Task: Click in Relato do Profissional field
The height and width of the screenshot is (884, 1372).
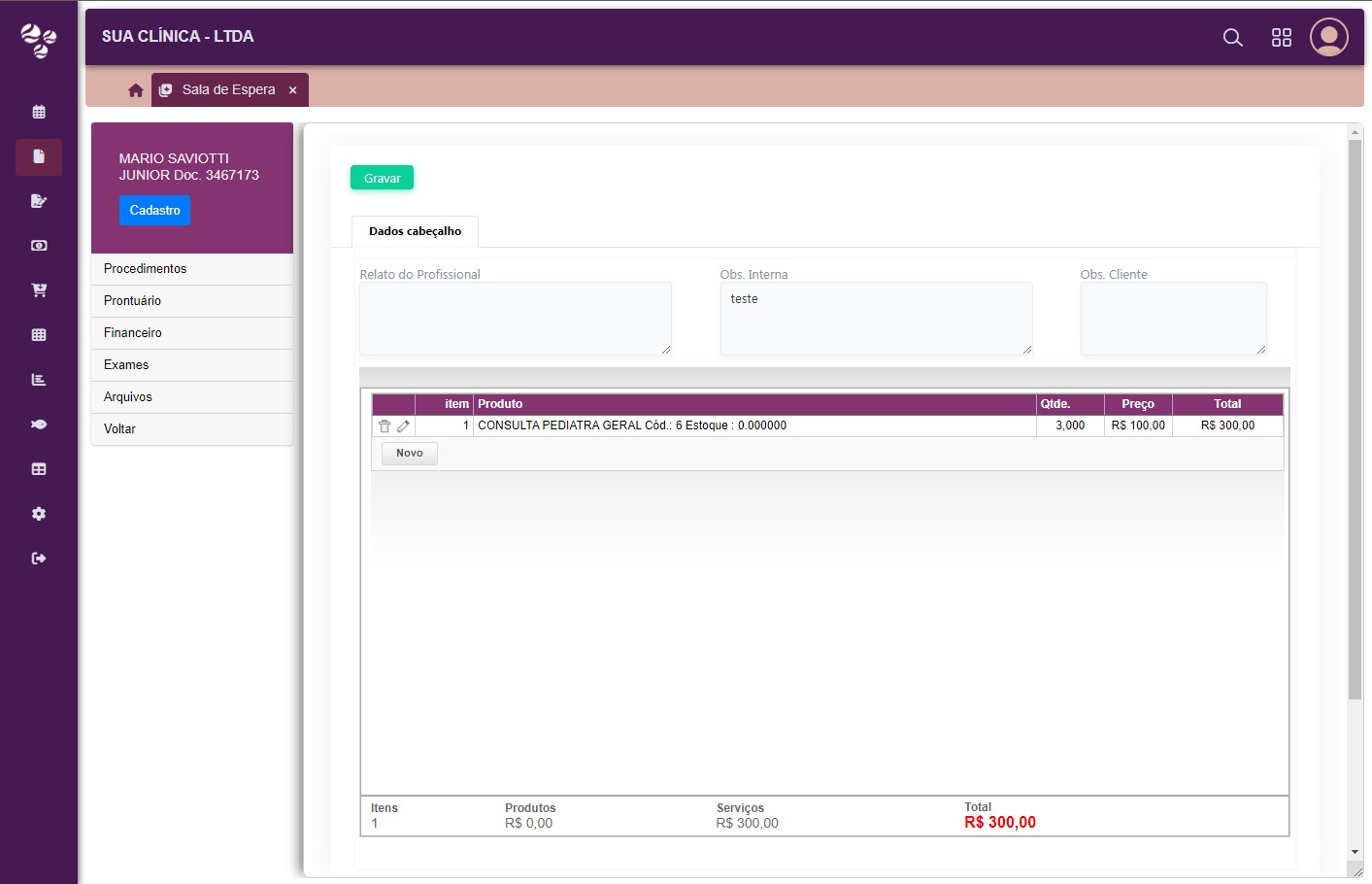Action: (x=516, y=319)
